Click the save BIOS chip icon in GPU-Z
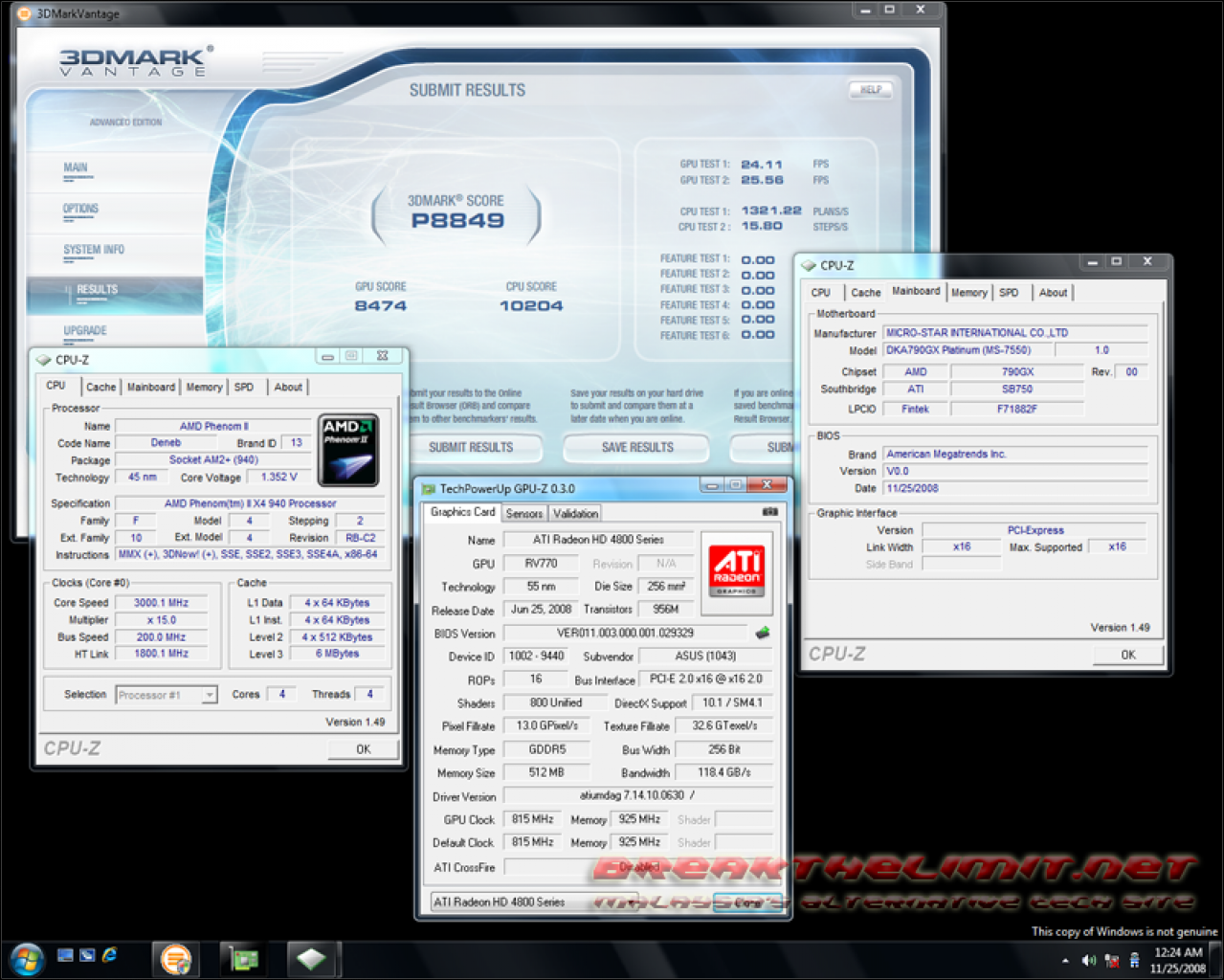 pyautogui.click(x=763, y=633)
